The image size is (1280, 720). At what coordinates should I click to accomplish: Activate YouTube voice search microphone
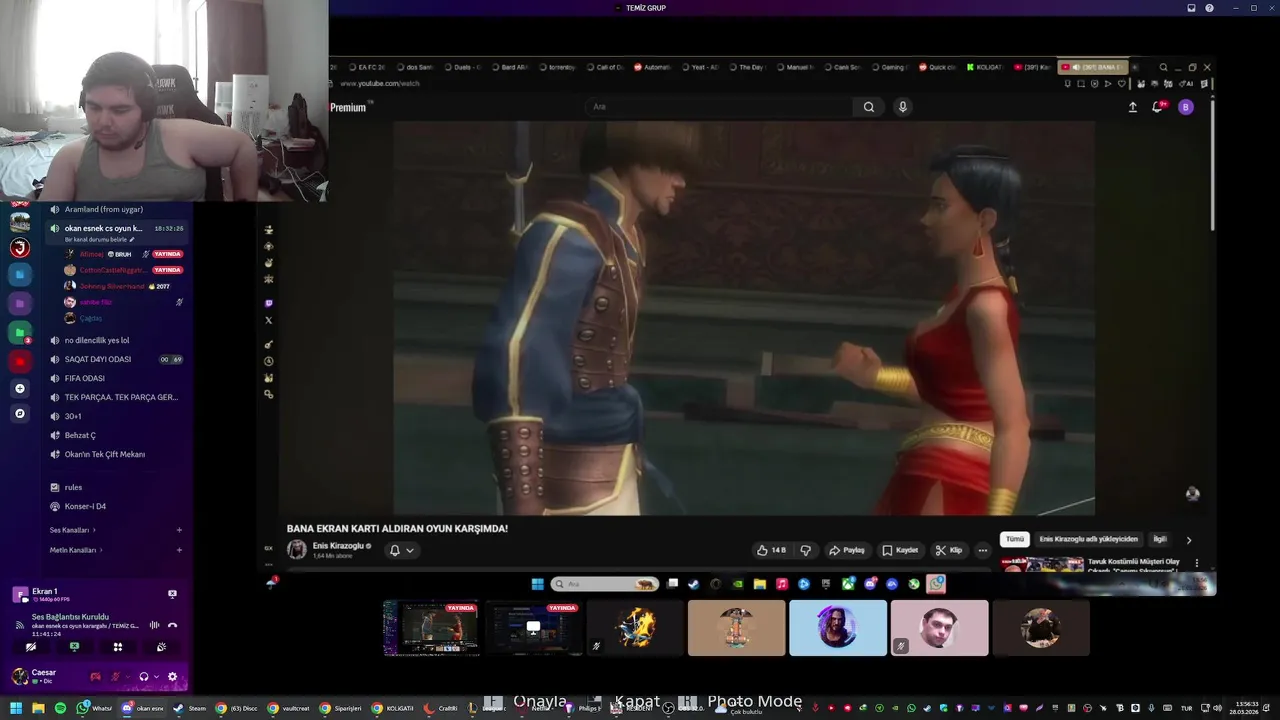pos(902,107)
